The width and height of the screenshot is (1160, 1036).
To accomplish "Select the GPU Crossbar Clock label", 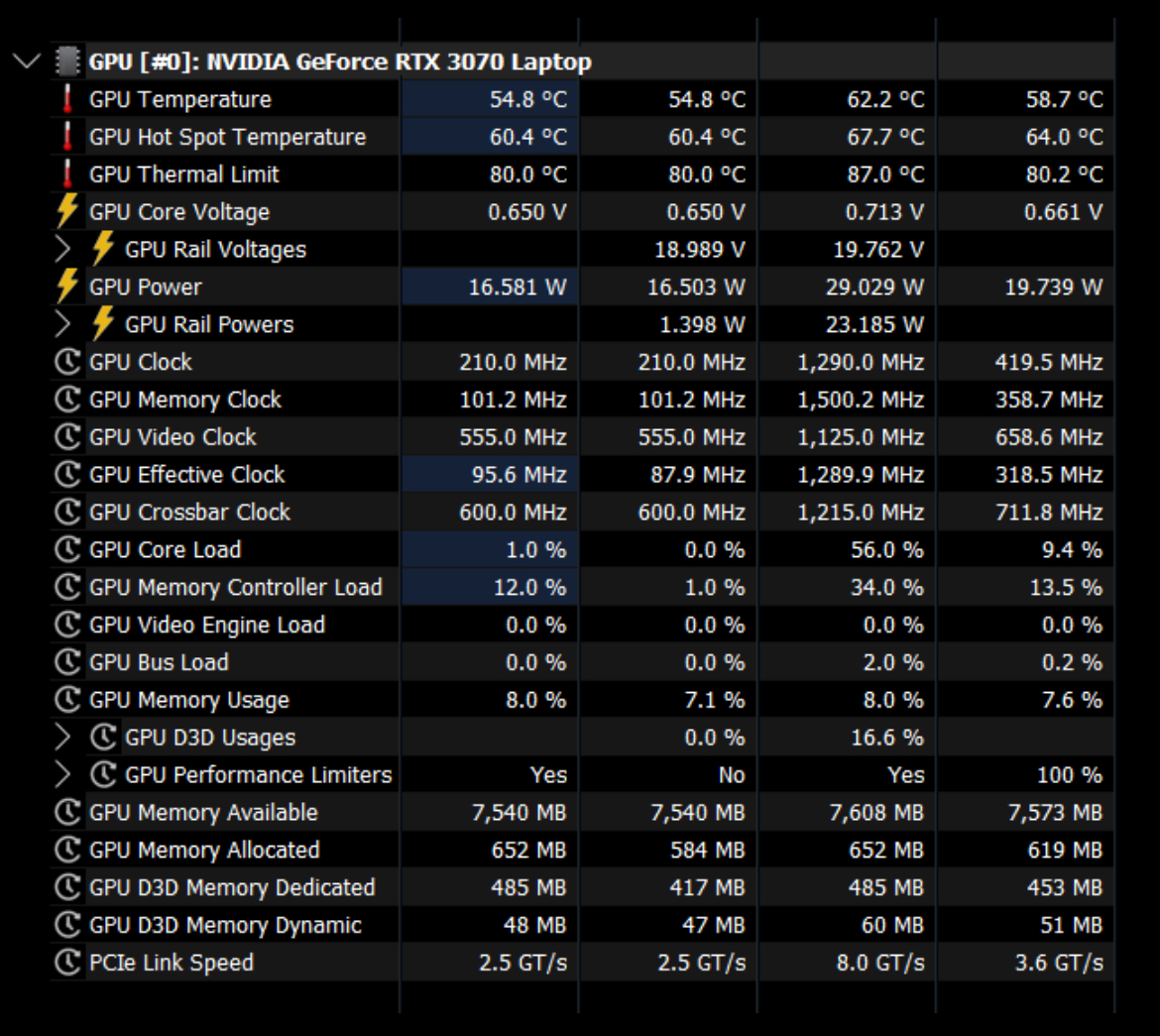I will pyautogui.click(x=189, y=513).
